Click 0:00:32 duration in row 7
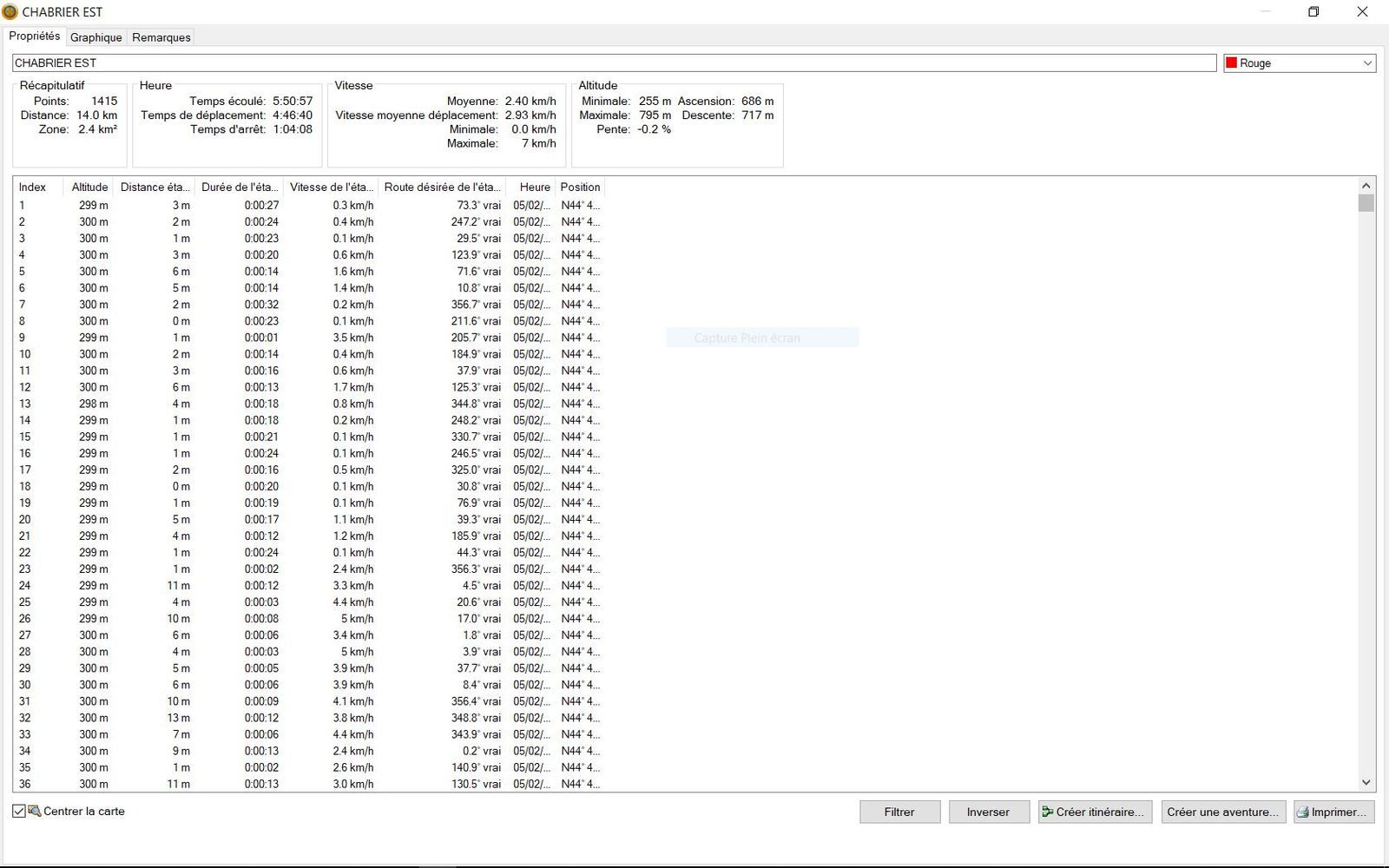This screenshot has height=868, width=1389. (261, 305)
